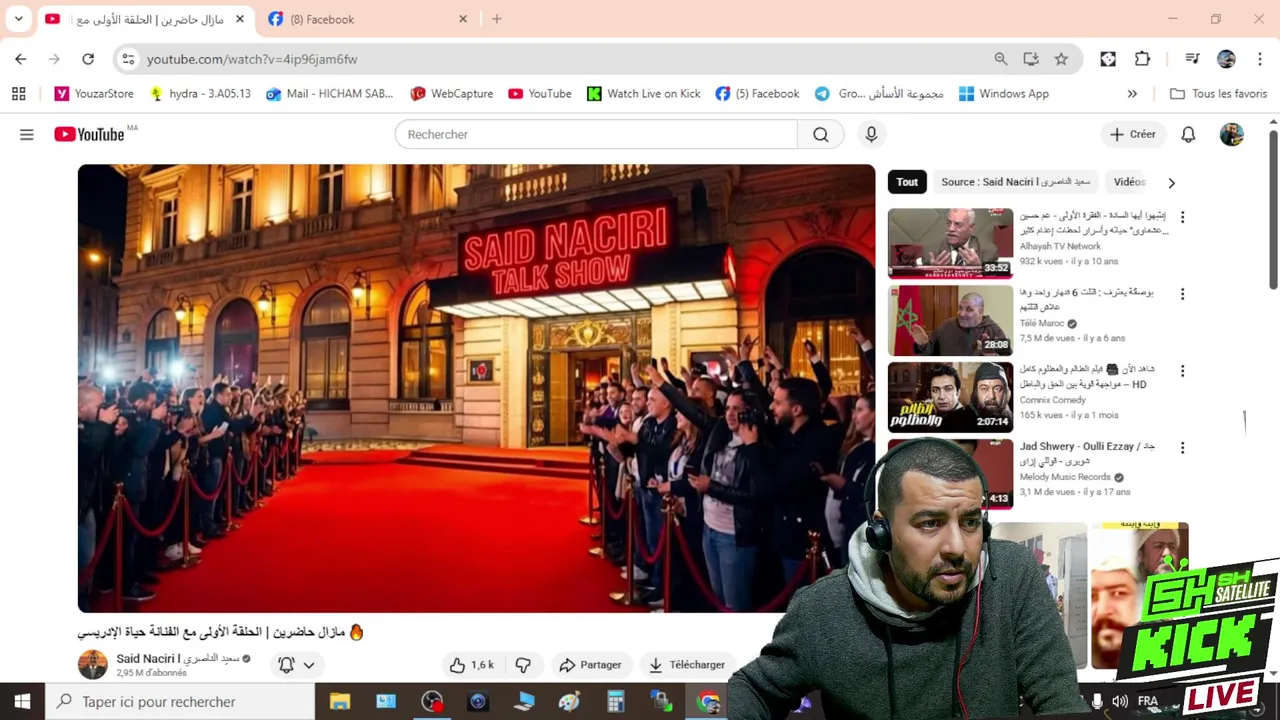Open options for the Télé Maroc video
This screenshot has height=720, width=1280.
pyautogui.click(x=1182, y=294)
